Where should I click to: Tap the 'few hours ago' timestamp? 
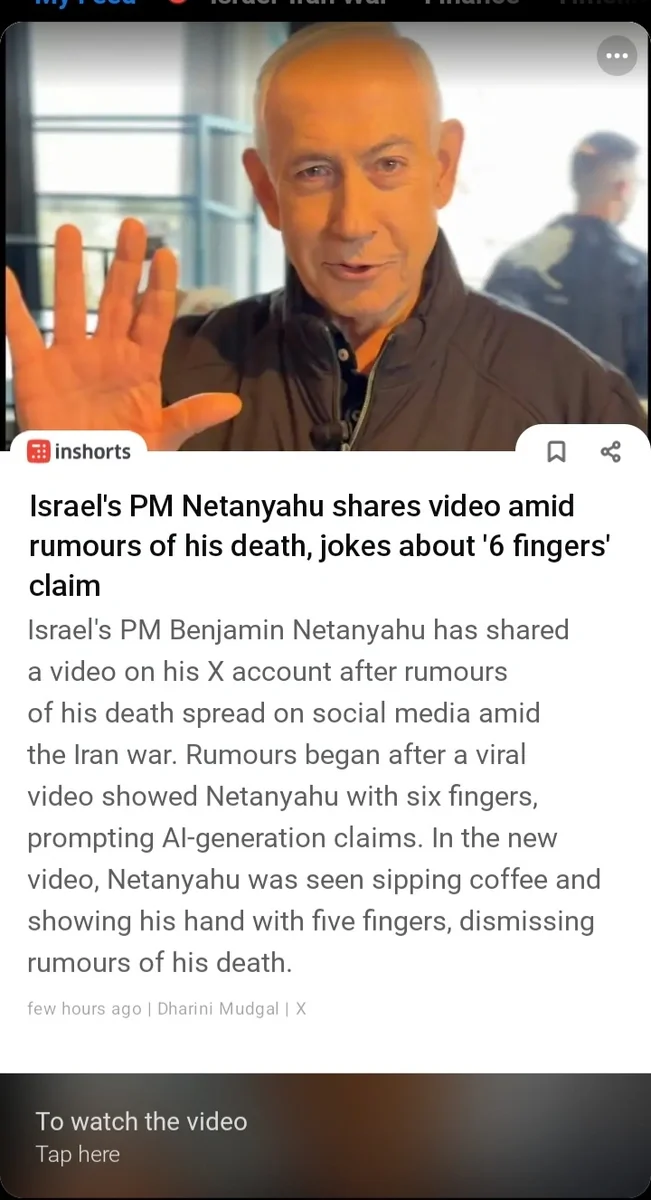[x=84, y=1009]
